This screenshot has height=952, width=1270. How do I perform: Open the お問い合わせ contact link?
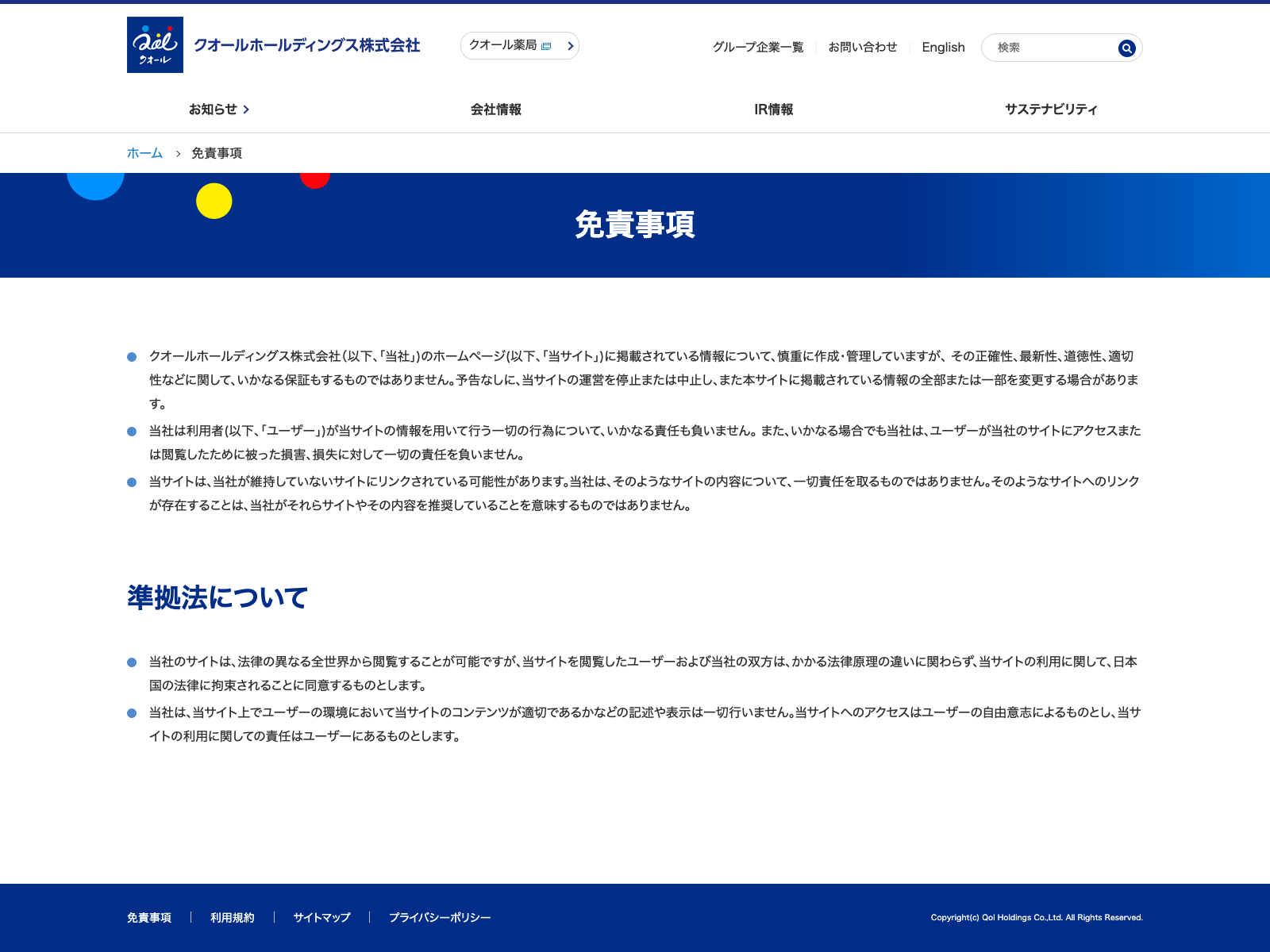[x=862, y=48]
